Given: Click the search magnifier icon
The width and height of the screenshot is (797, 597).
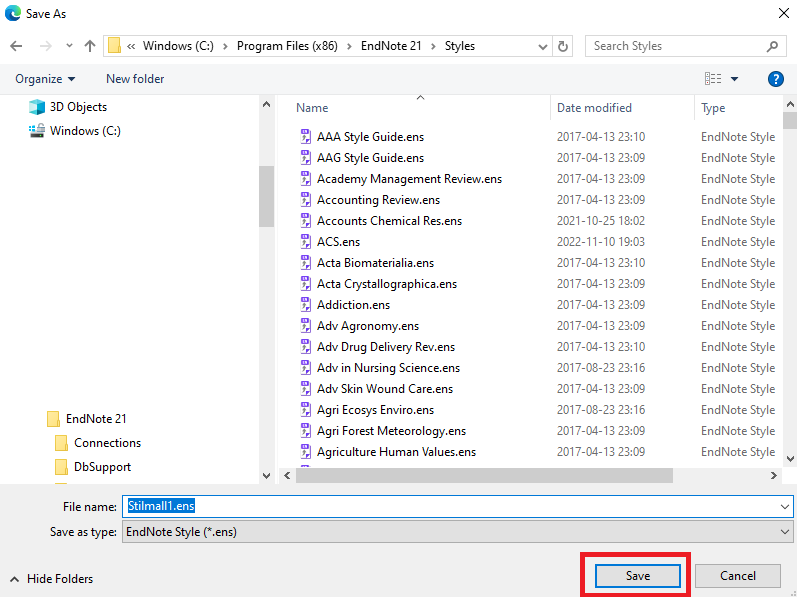Looking at the screenshot, I should 772,46.
